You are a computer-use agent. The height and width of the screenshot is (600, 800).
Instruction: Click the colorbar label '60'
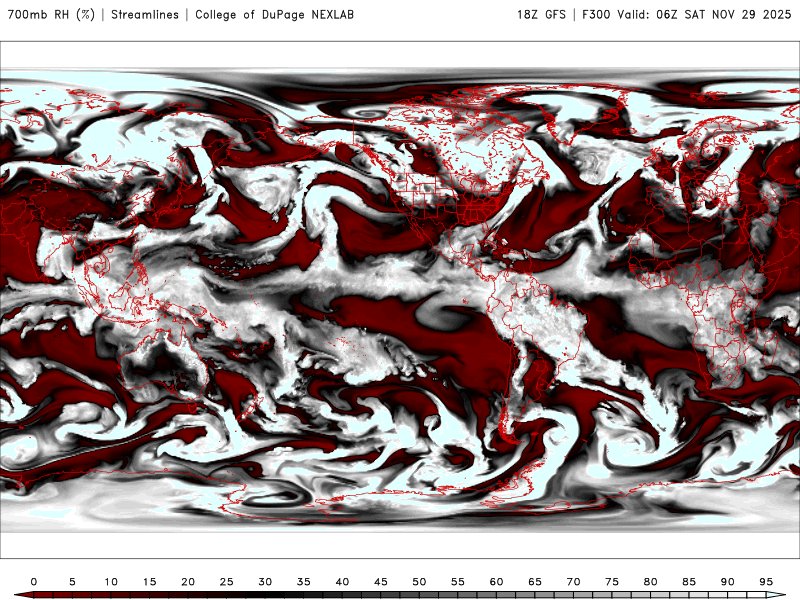(x=496, y=582)
